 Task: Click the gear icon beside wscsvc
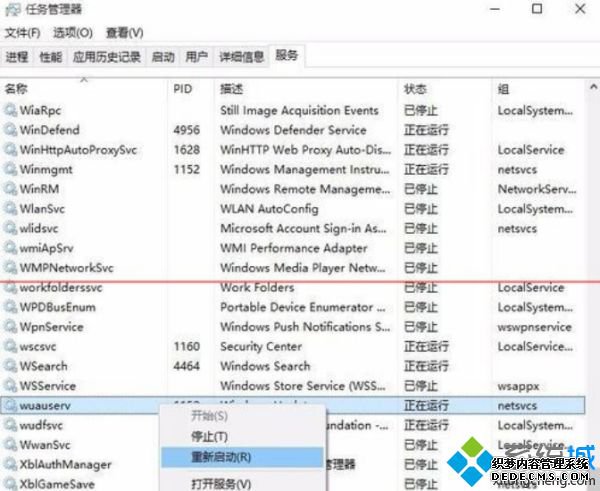(10, 346)
